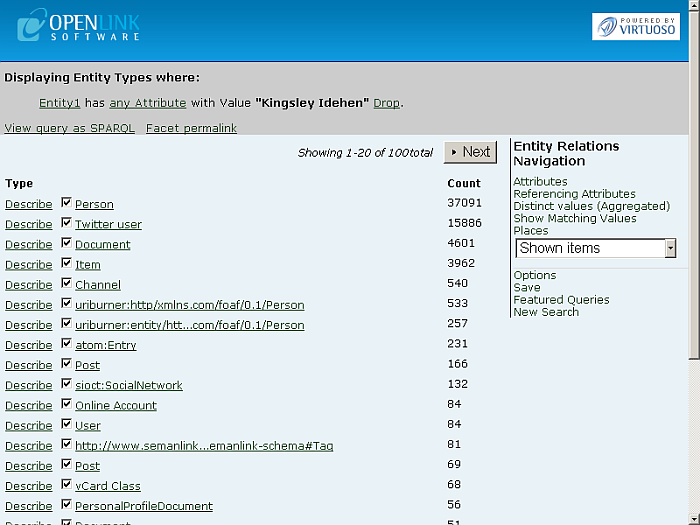The height and width of the screenshot is (525, 700).
Task: Click the page vertical scrollbar thumb
Action: pyautogui.click(x=694, y=183)
